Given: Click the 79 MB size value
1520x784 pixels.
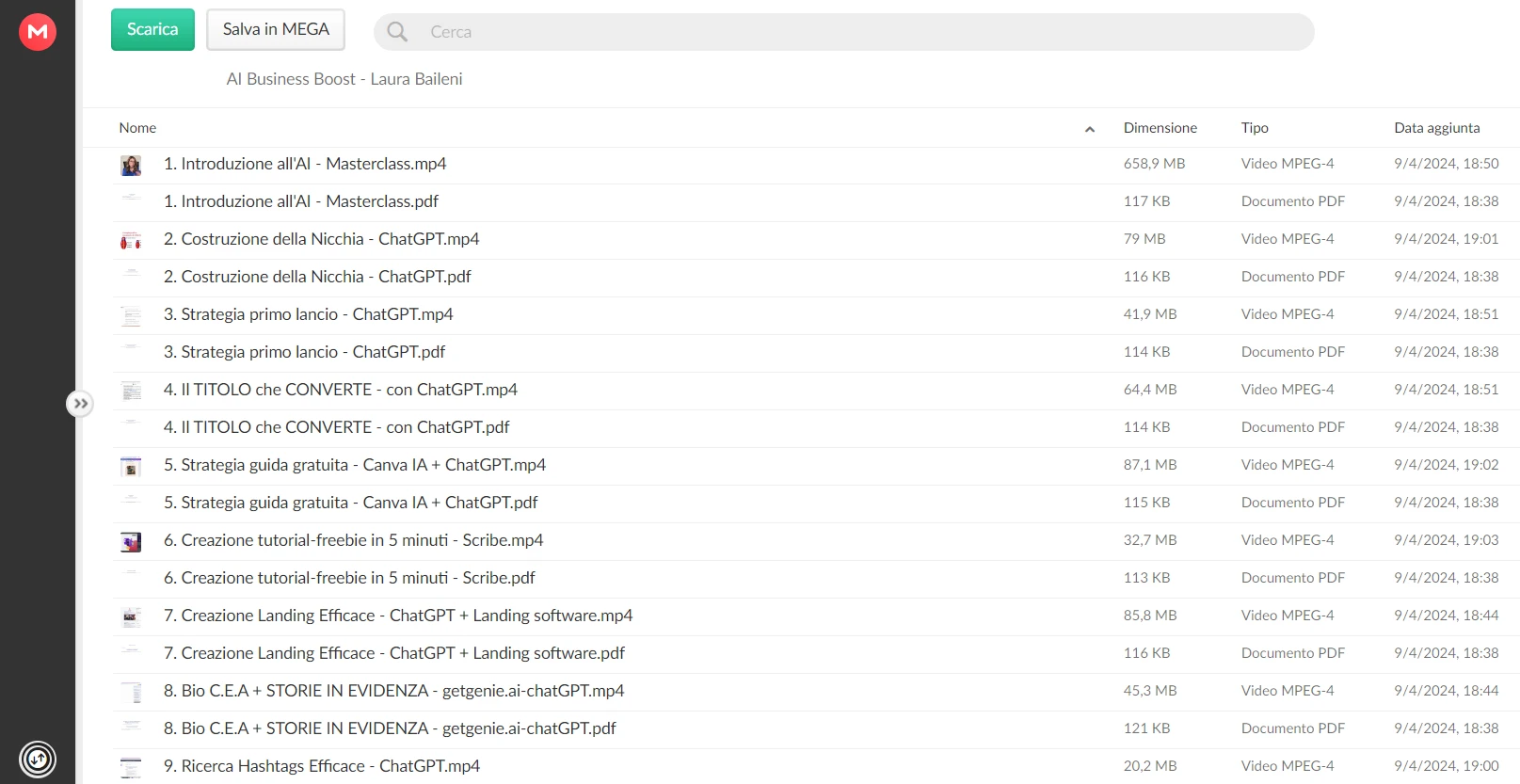Looking at the screenshot, I should click(1144, 239).
